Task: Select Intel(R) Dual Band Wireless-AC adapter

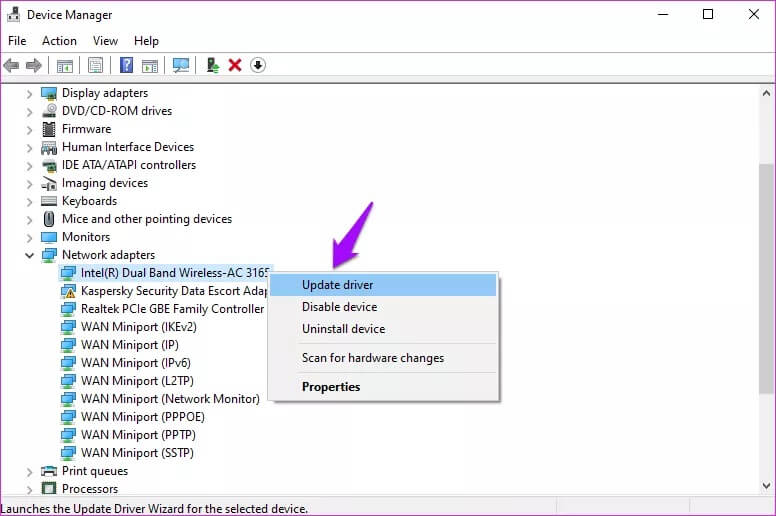Action: (175, 273)
